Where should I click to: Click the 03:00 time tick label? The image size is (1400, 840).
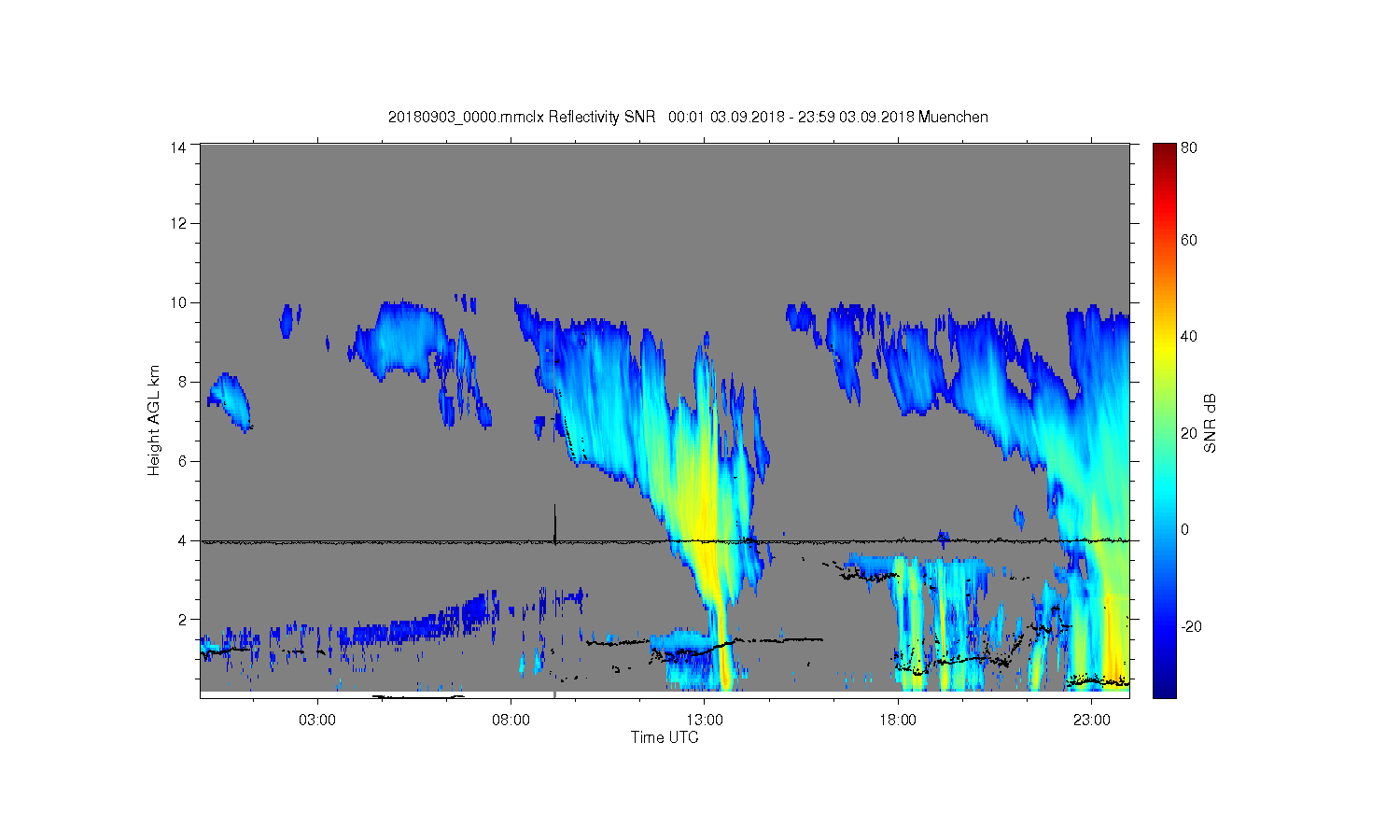coord(317,720)
